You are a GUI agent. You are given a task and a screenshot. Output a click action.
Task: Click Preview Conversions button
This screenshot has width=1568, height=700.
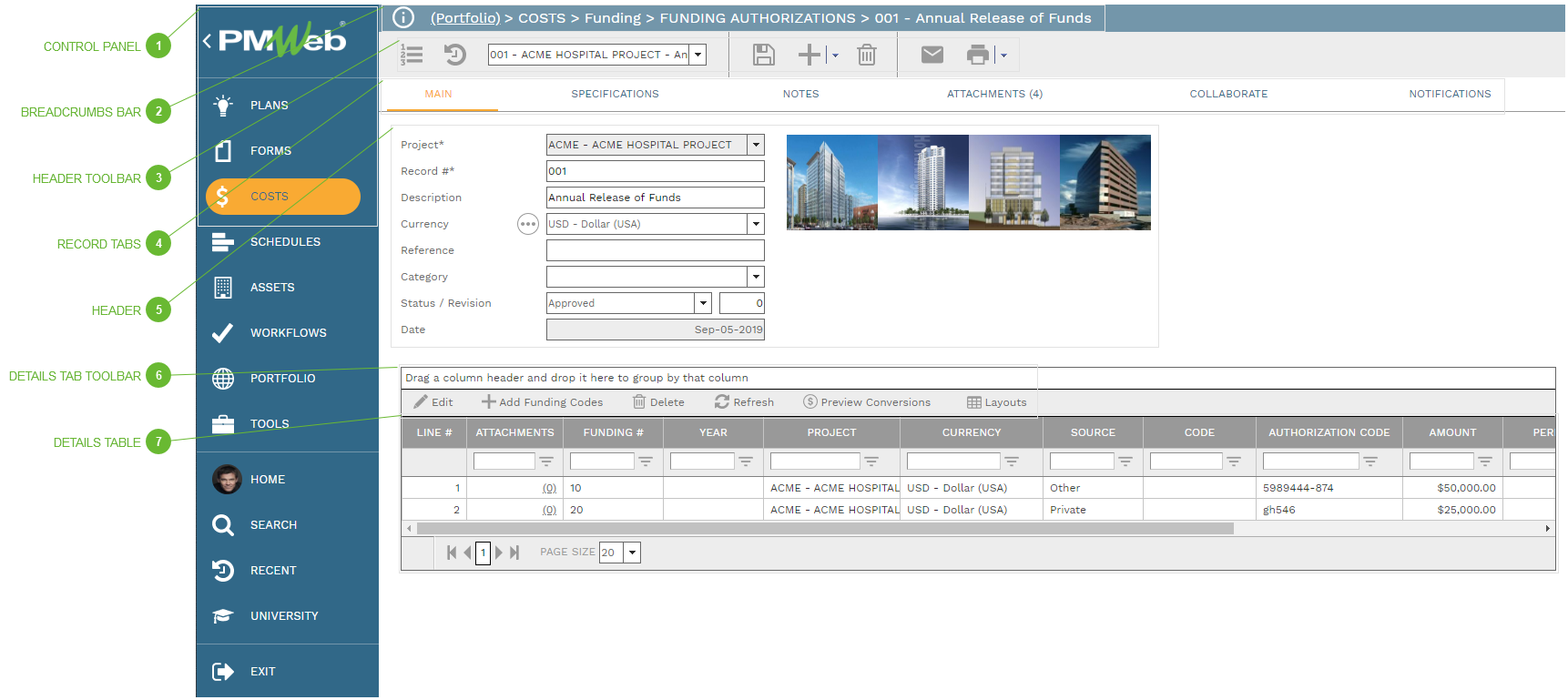coord(867,402)
